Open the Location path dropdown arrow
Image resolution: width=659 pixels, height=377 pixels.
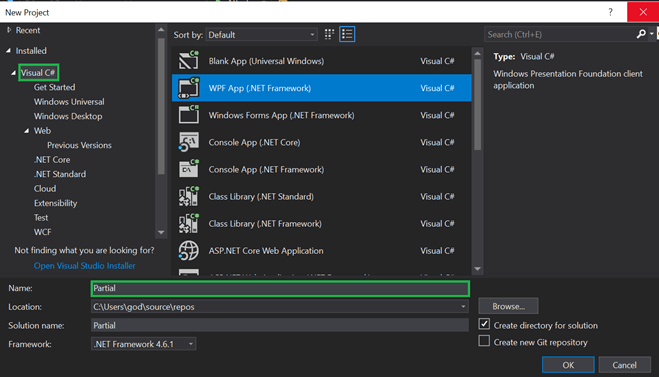tap(463, 306)
